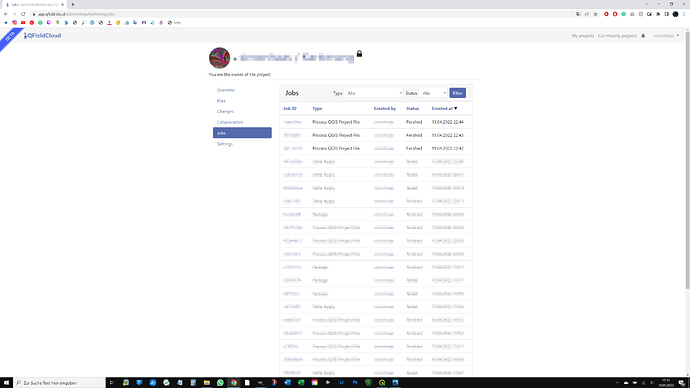
Task: Open the Files sidebar item
Action: pos(221,101)
